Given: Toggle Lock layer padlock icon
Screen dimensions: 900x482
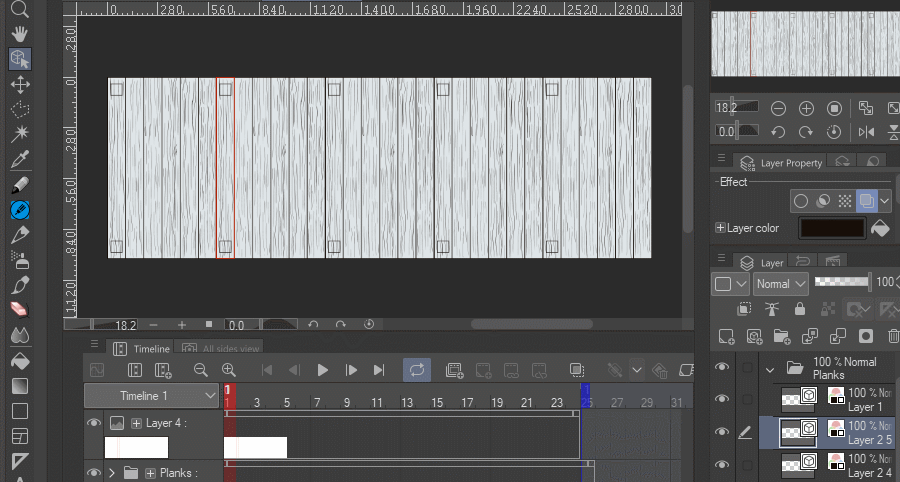Looking at the screenshot, I should point(800,309).
